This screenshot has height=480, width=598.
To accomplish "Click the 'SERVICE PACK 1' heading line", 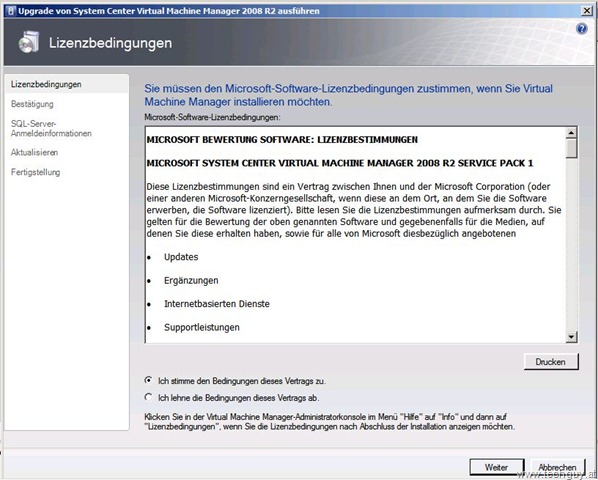I will click(340, 163).
